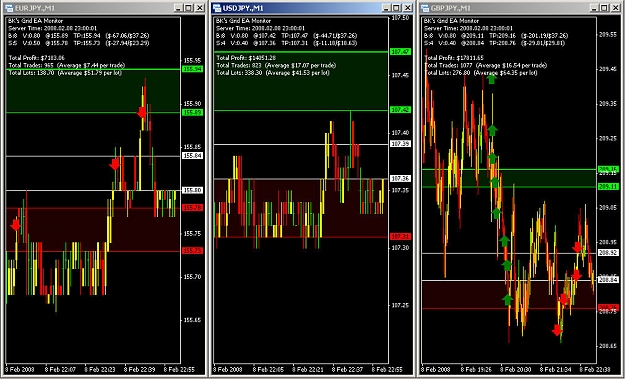The width and height of the screenshot is (625, 379).
Task: Select EURJPY red sell arrow near 155.84 line
Action: tap(115, 164)
